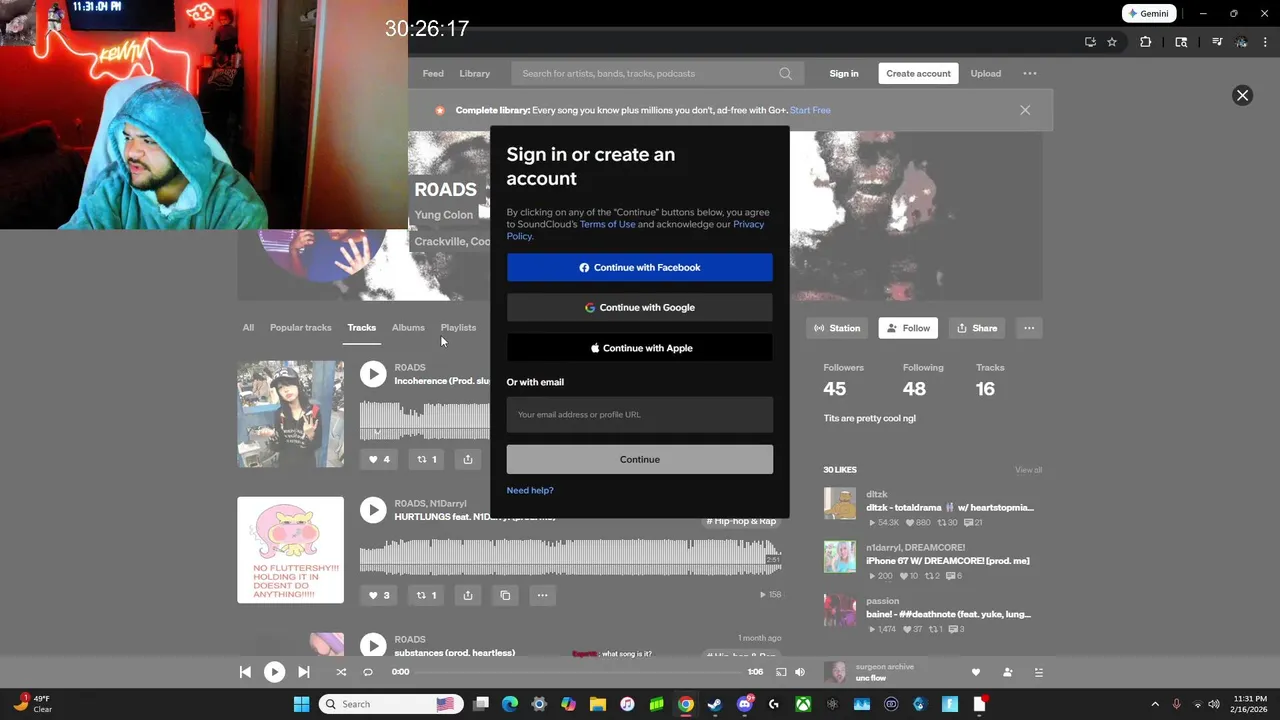Viewport: 1280px width, 720px height.
Task: Click the Hip-hop & Rap tag on HURTLUNGS
Action: point(741,521)
